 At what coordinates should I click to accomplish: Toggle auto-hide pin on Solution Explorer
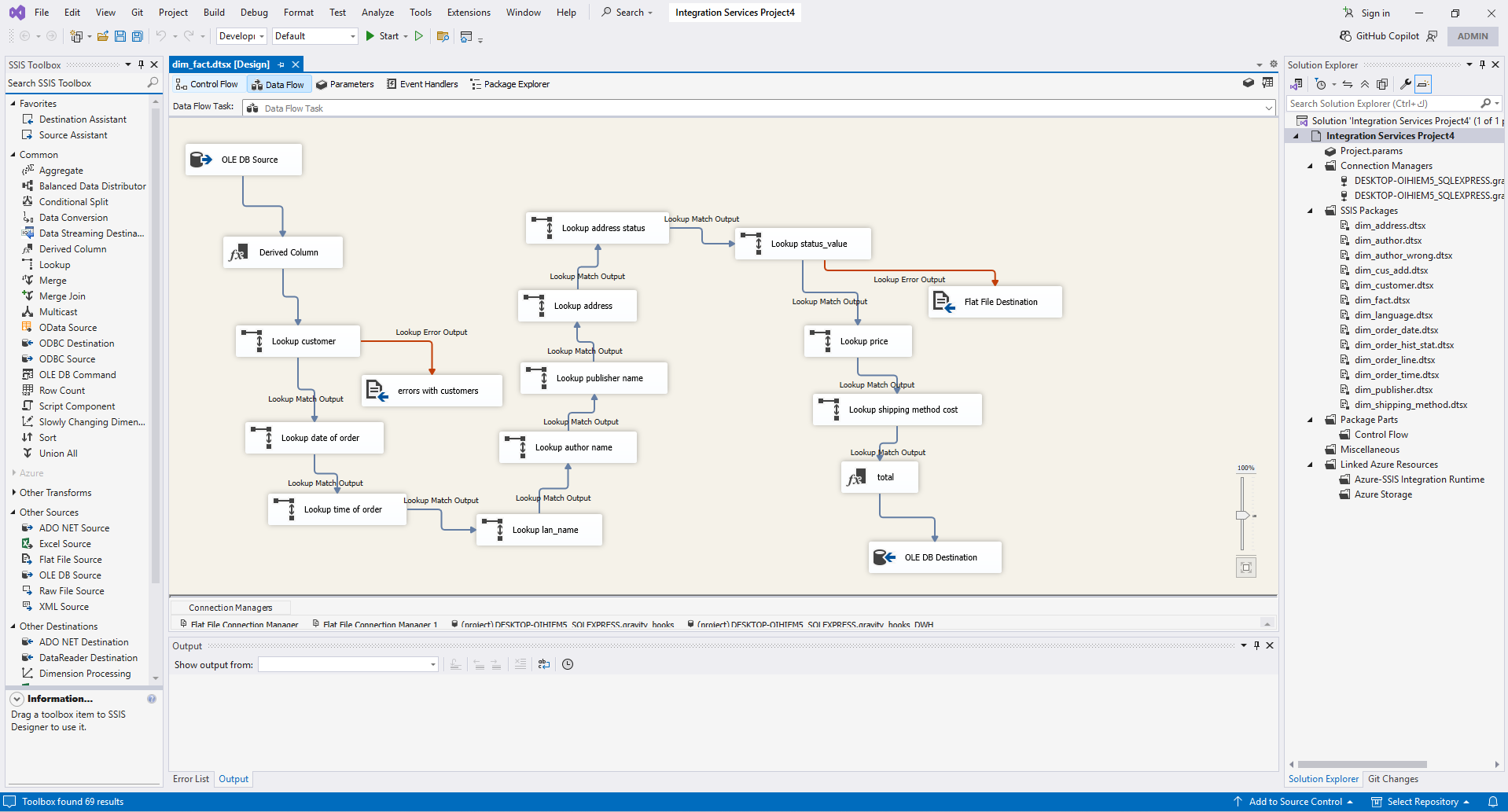1483,64
